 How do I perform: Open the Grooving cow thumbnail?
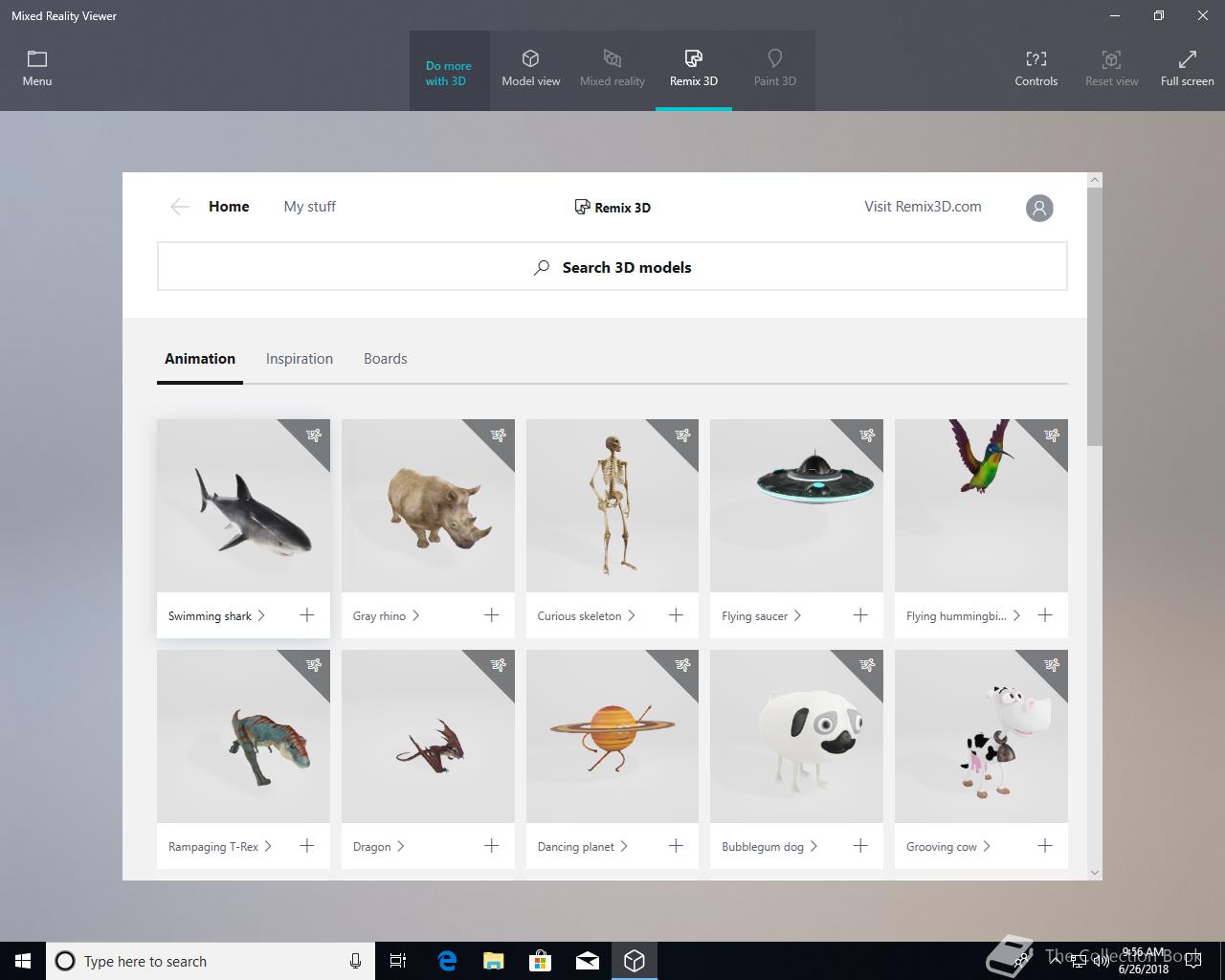[x=981, y=736]
